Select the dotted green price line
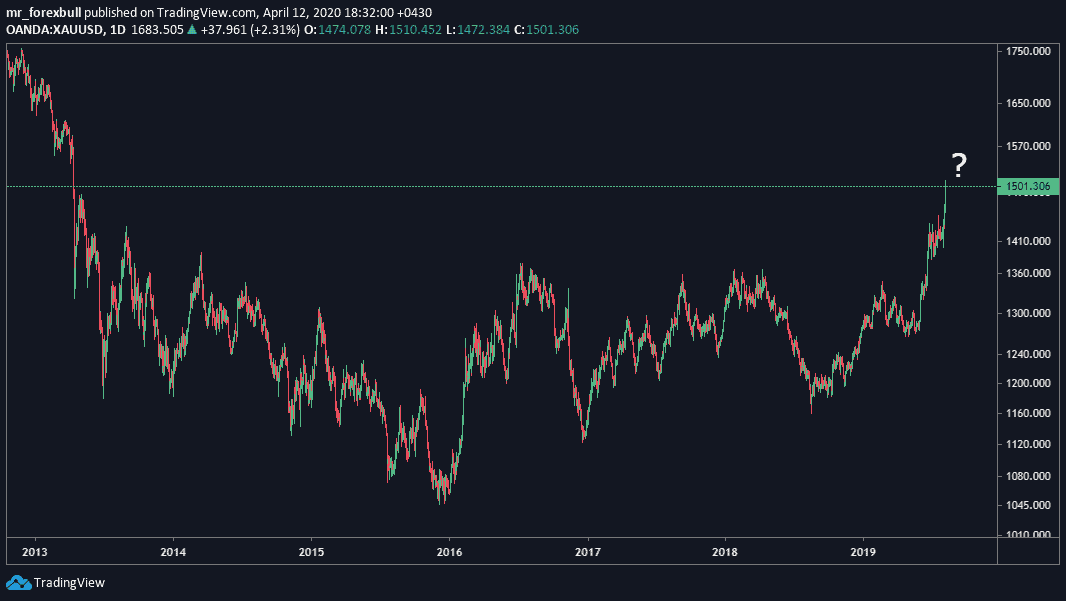This screenshot has height=601, width=1066. pyautogui.click(x=500, y=187)
